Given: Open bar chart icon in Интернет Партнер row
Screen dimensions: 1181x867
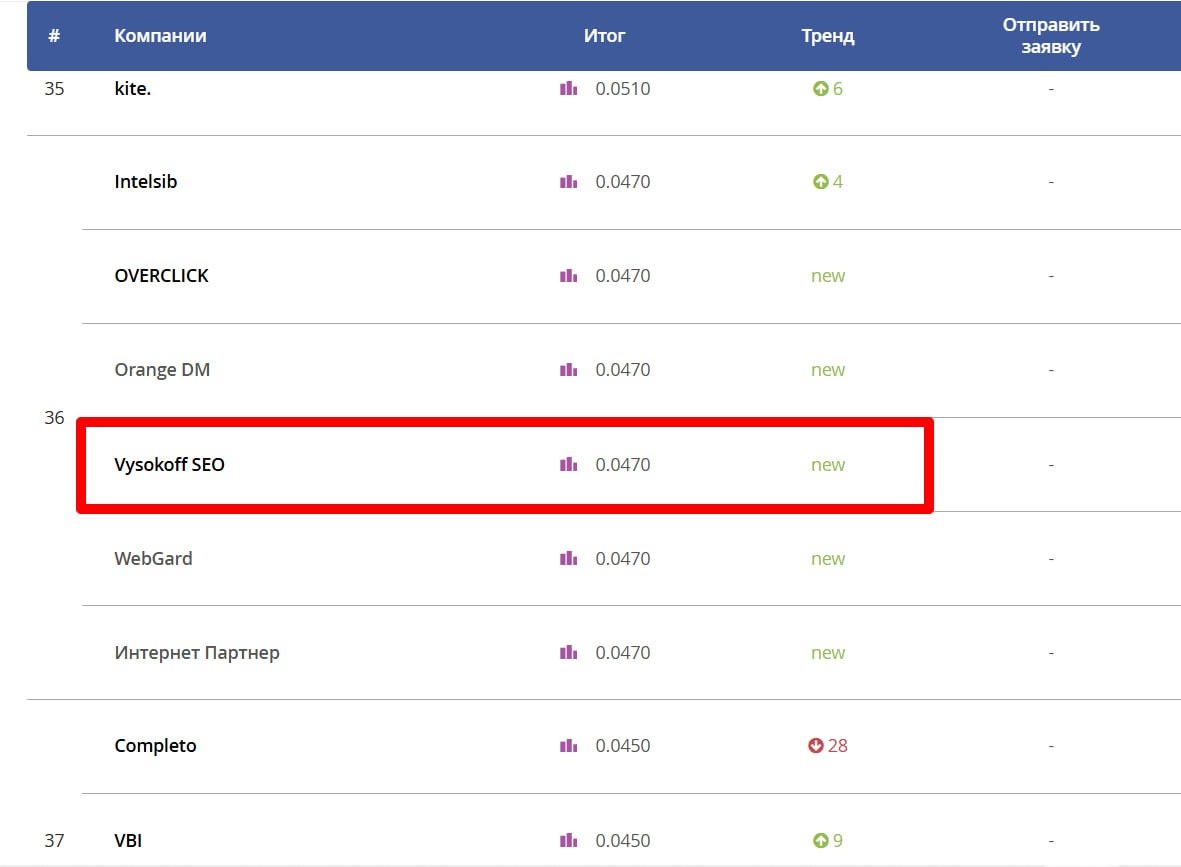Looking at the screenshot, I should click(569, 652).
